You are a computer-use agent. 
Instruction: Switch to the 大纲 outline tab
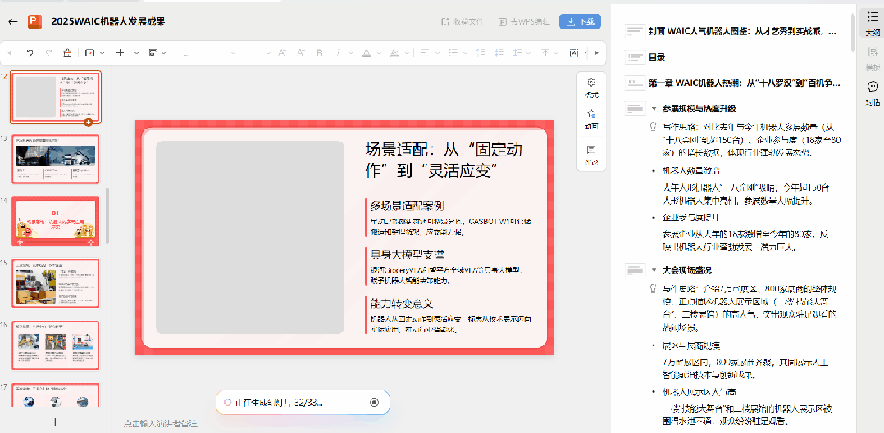(x=872, y=25)
